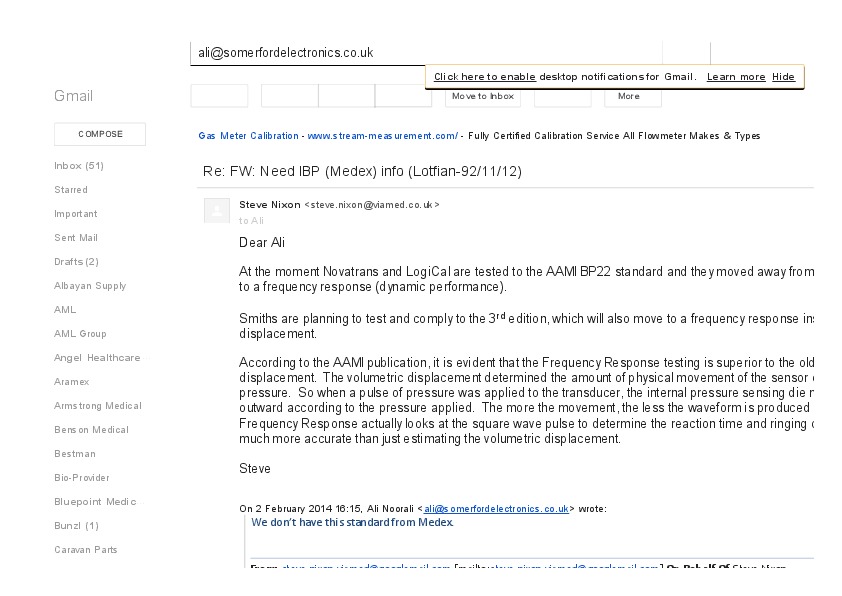Viewport: 842px width, 596px height.
Task: Follow the Learn more link
Action: tap(736, 77)
